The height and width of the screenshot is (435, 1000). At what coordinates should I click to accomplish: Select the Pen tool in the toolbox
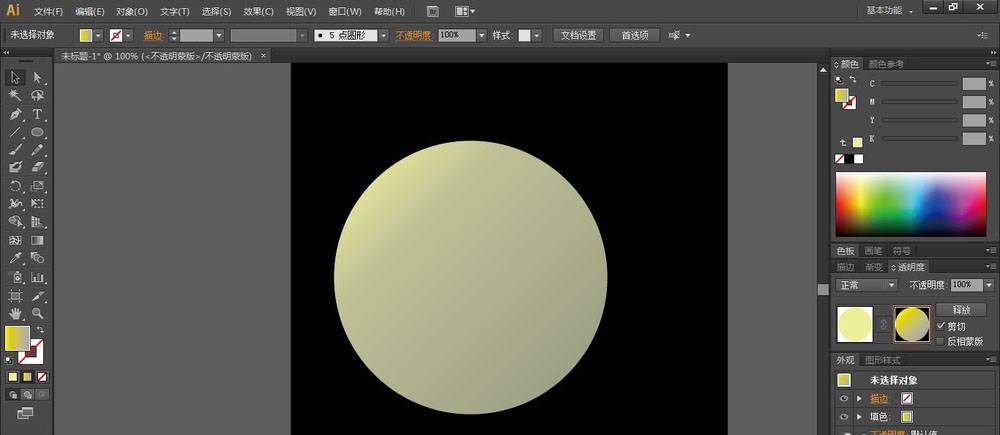pos(16,114)
